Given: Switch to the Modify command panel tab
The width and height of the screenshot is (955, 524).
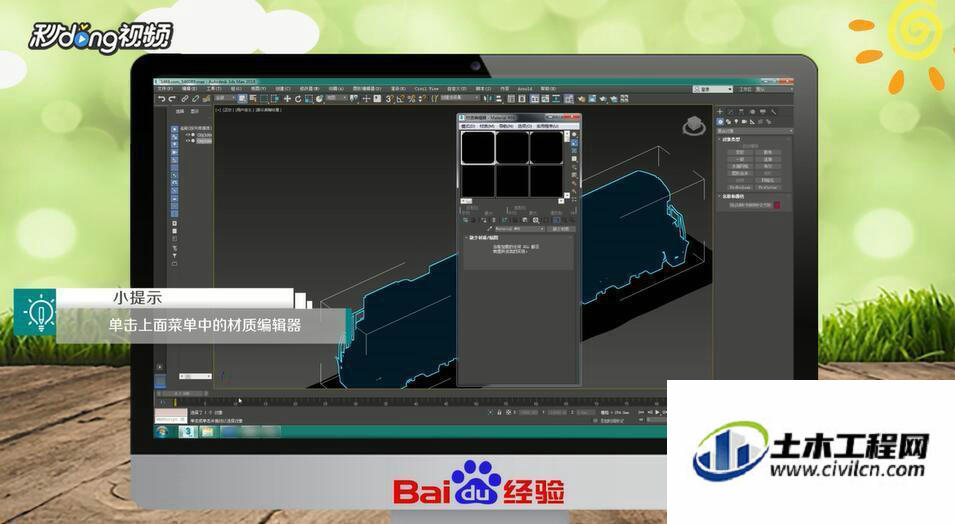Looking at the screenshot, I should point(730,112).
